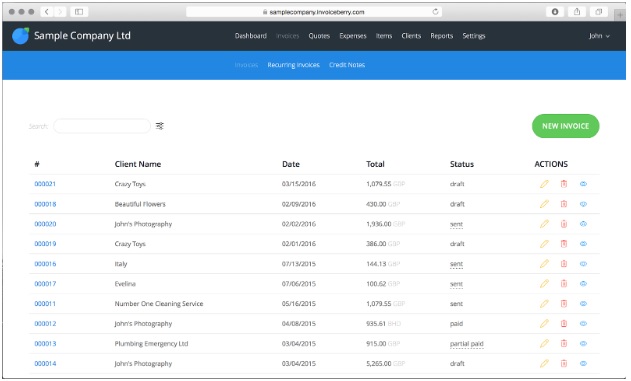View invoice 000011 with eye icon

583,304
